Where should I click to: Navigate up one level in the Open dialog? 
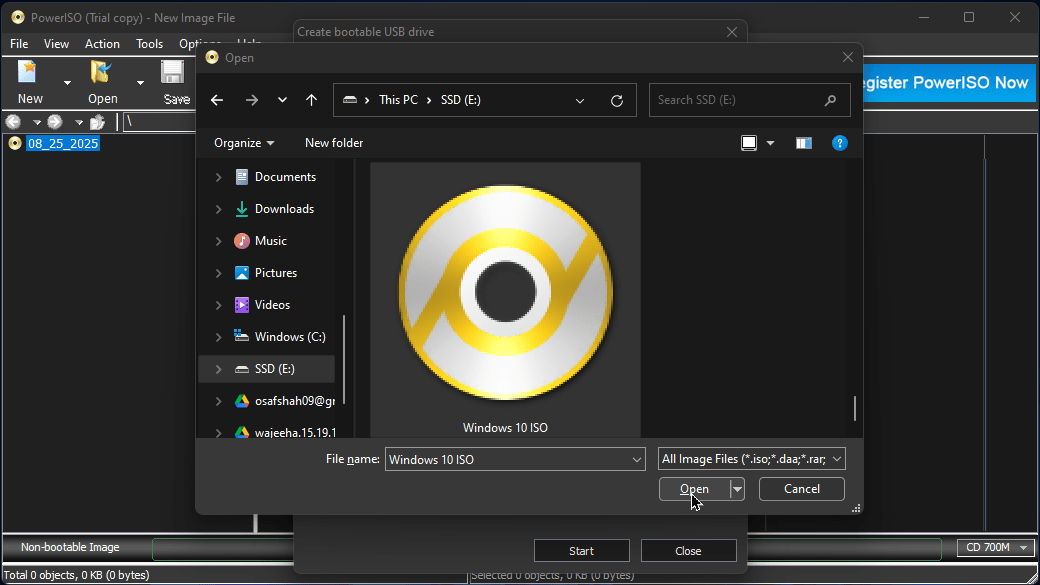click(312, 100)
